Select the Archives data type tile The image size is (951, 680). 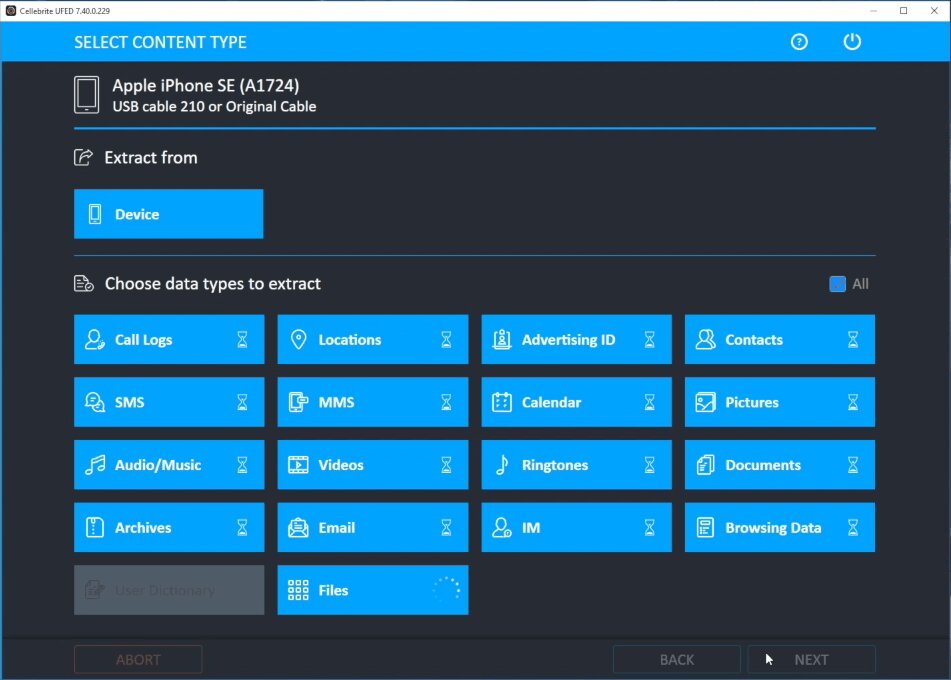169,527
